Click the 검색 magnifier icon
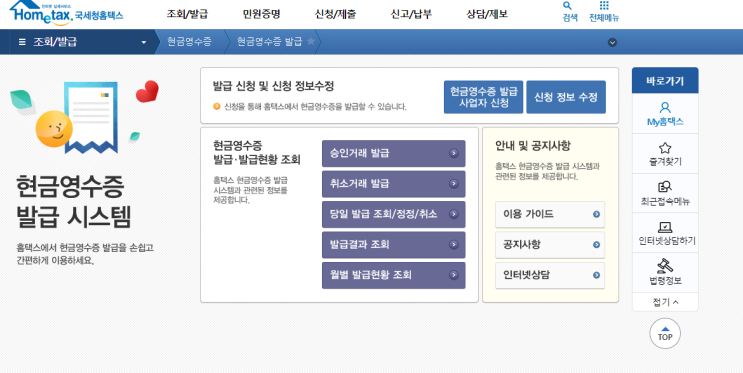Viewport: 743px width, 373px height. [x=567, y=6]
